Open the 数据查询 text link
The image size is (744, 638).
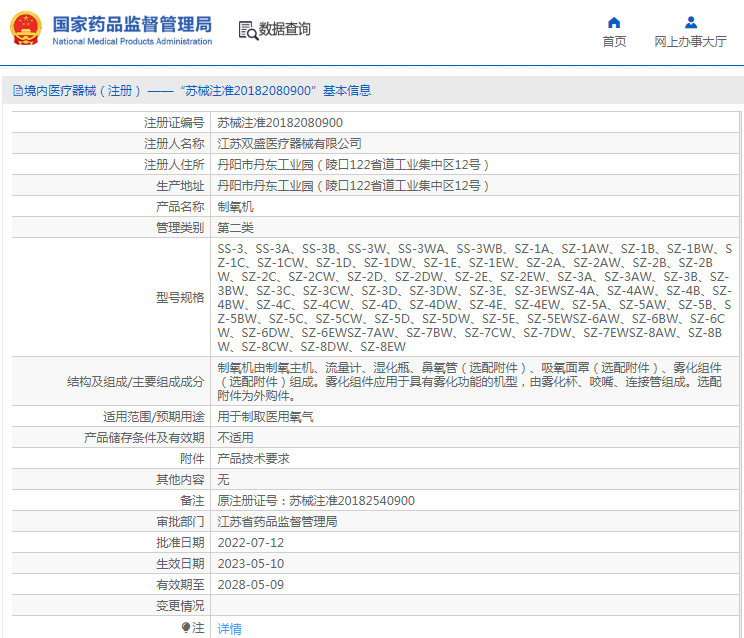coord(285,30)
